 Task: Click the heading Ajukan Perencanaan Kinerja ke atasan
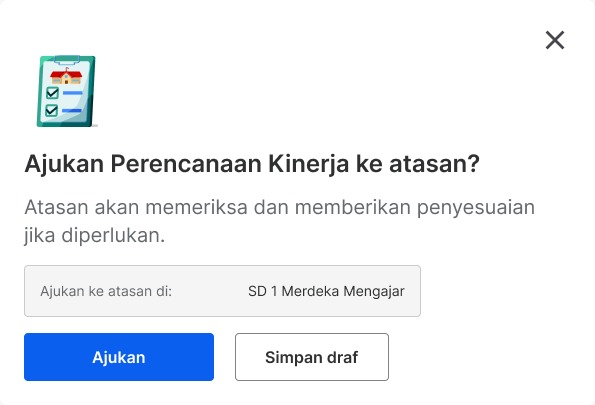[252, 164]
